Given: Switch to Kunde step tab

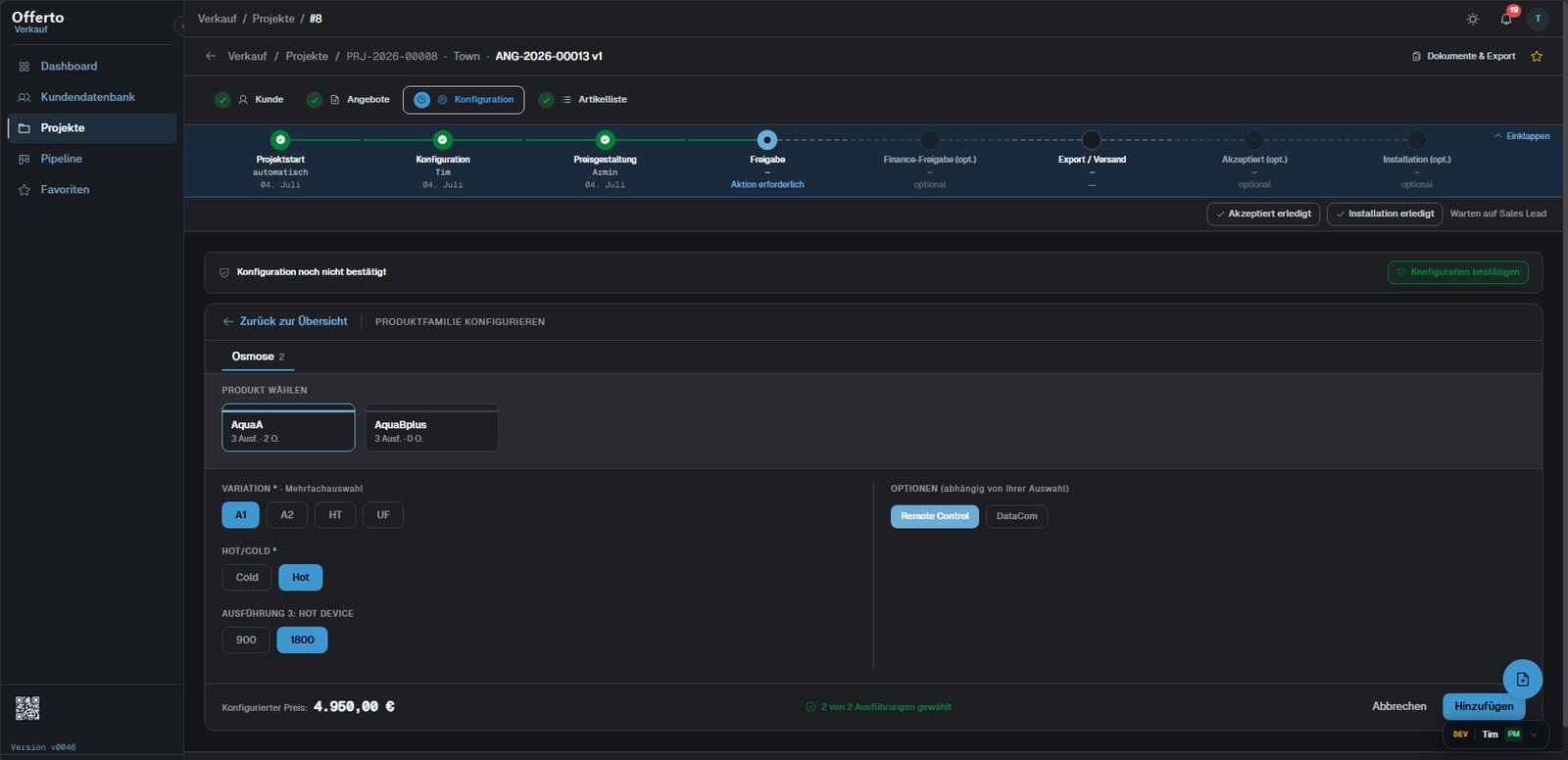Looking at the screenshot, I should tap(250, 100).
